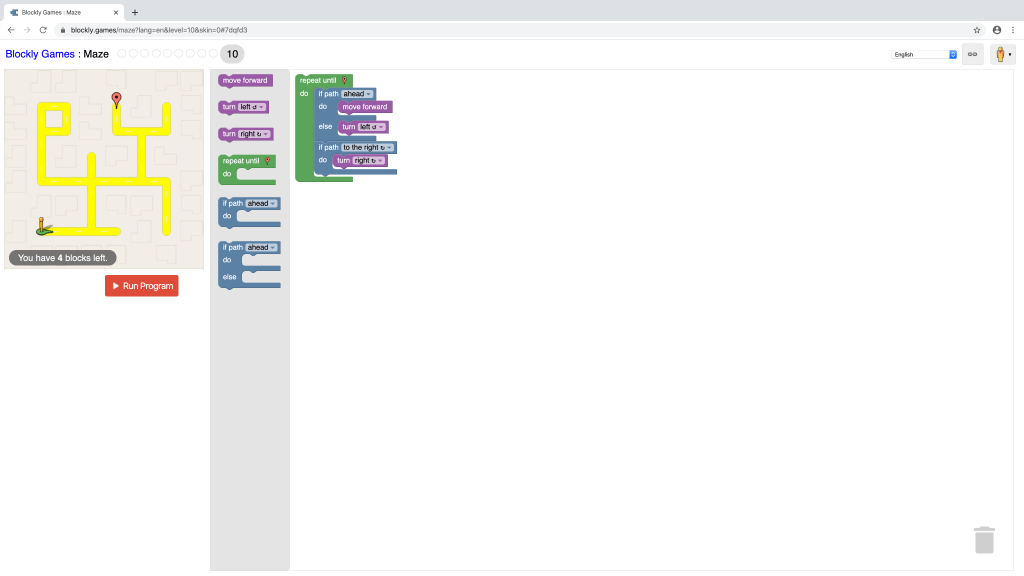Viewport: 1024px width, 576px height.
Task: Open the Chrome profile avatar icon
Action: coord(997,30)
